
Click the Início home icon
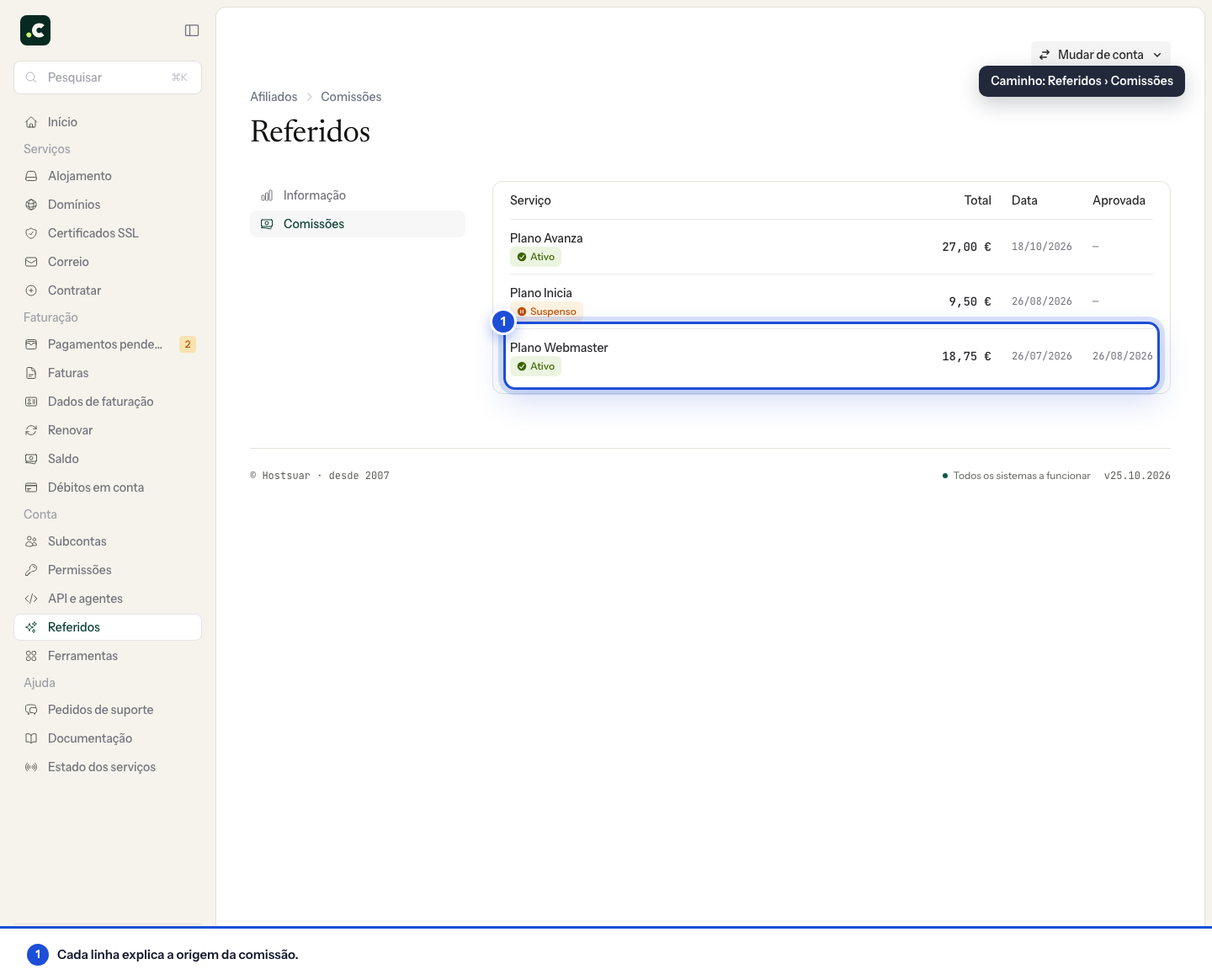point(31,122)
